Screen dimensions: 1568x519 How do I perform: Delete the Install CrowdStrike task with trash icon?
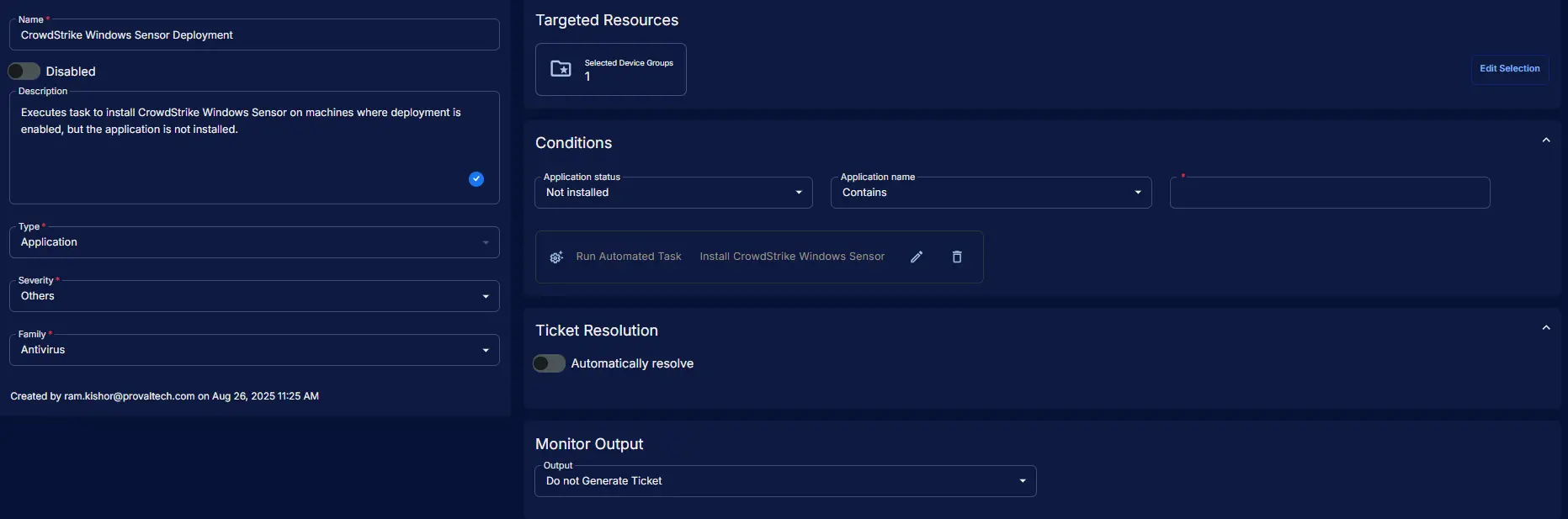(957, 257)
